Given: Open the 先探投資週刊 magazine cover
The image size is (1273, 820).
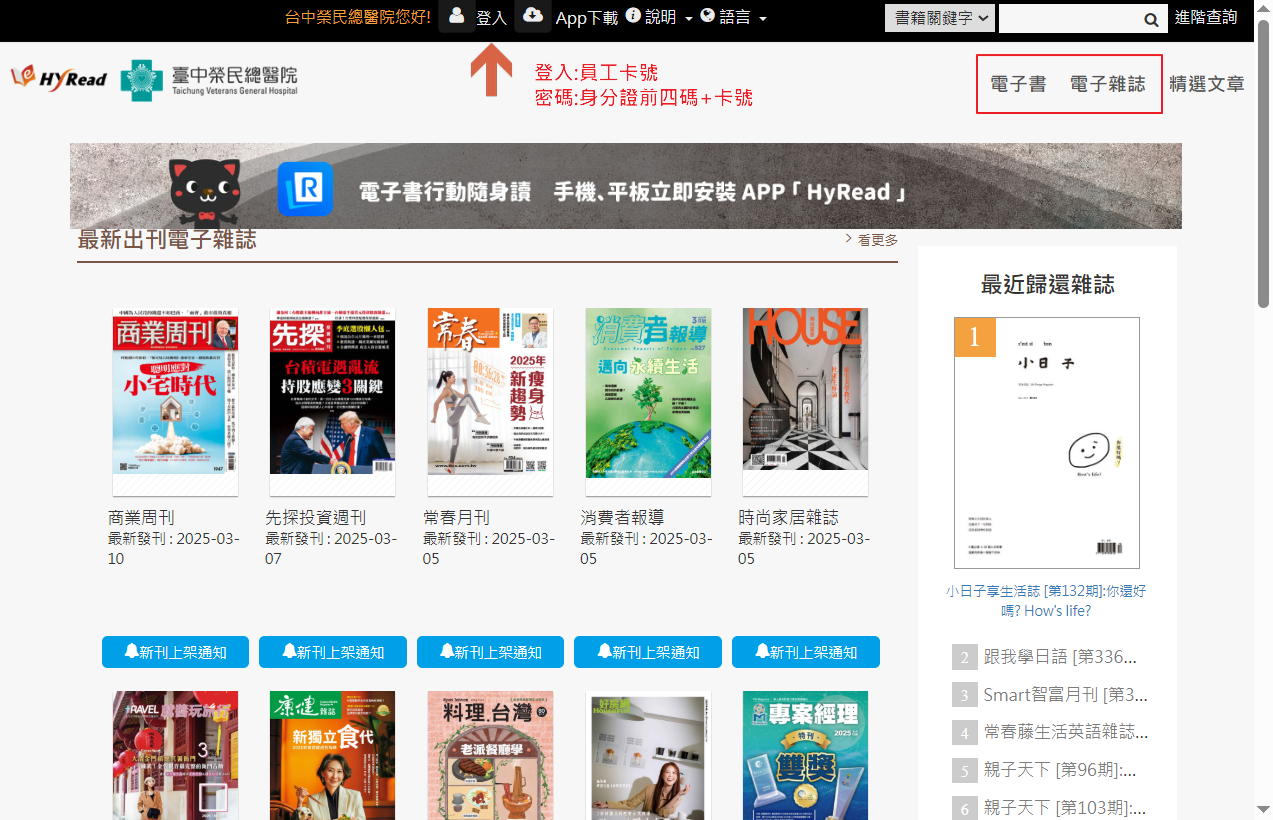Looking at the screenshot, I should coord(332,402).
